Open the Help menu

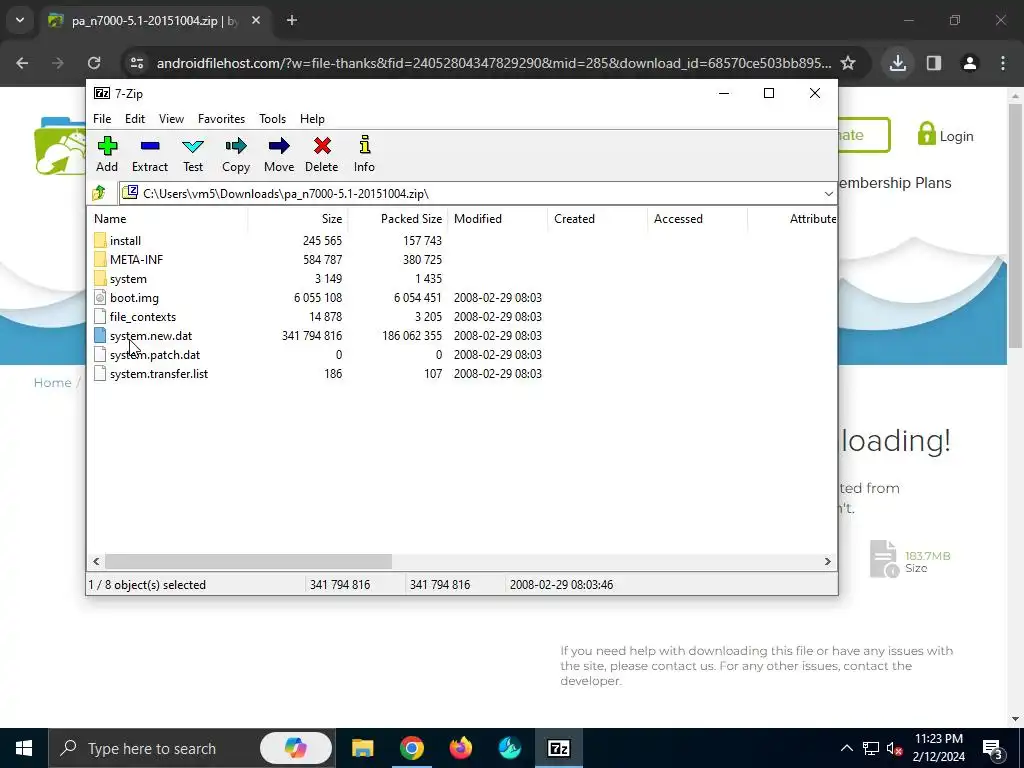click(x=312, y=119)
